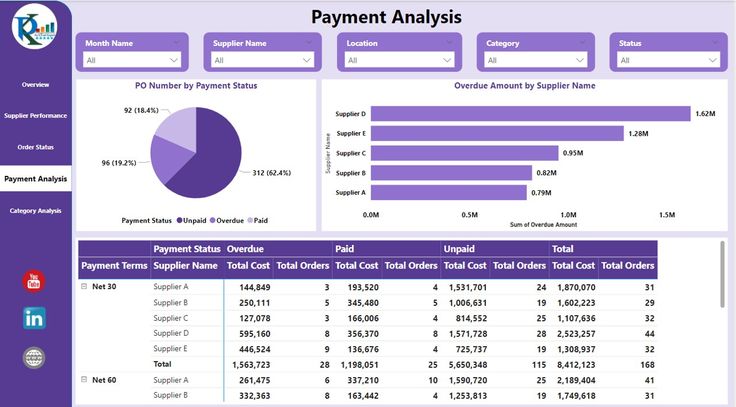
Task: Collapse the Net 60 payment terms group
Action: (x=84, y=379)
